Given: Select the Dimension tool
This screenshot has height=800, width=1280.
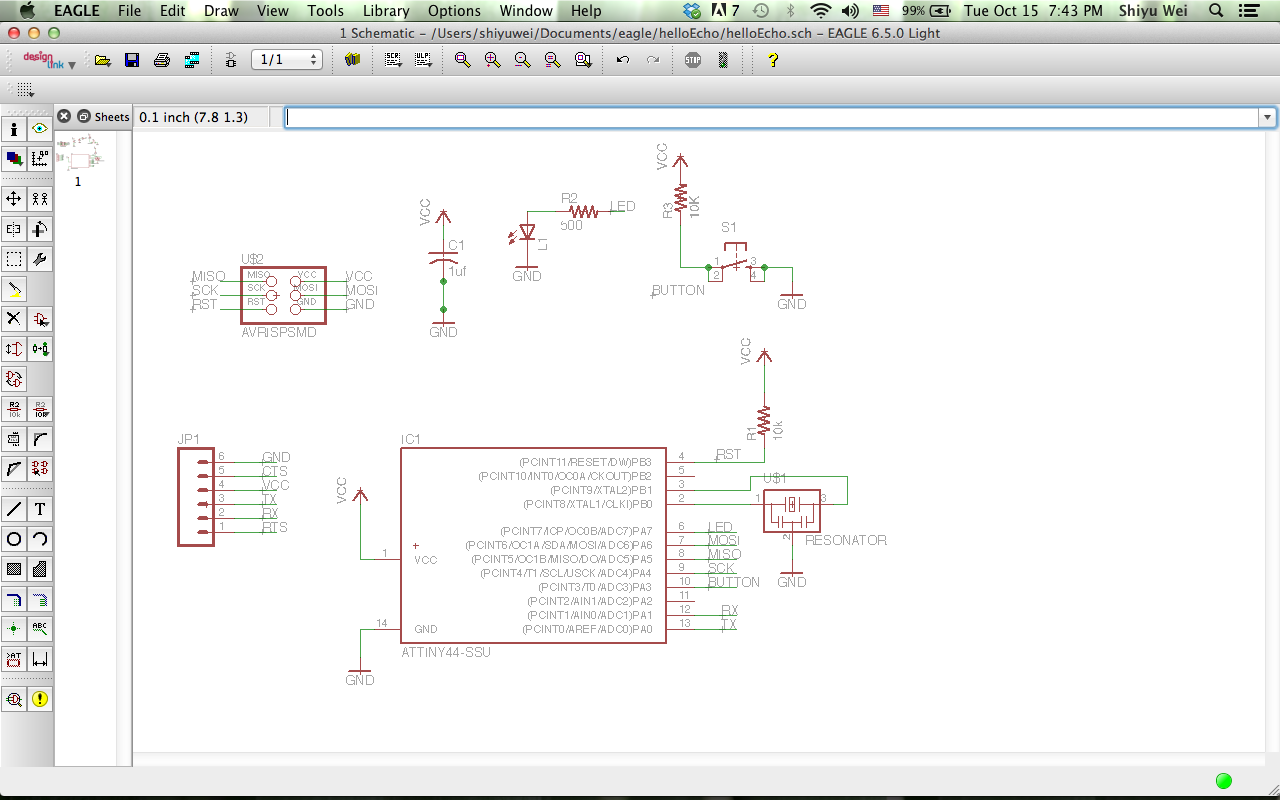Looking at the screenshot, I should click(x=40, y=659).
